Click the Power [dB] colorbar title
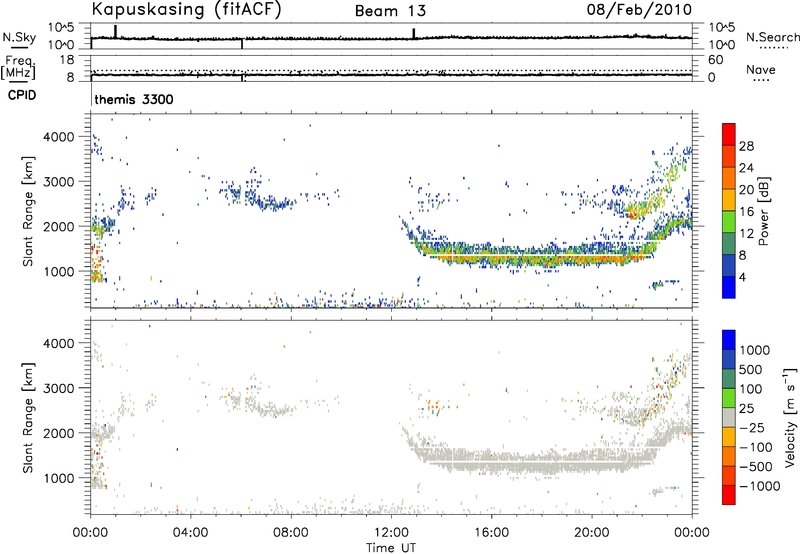The width and height of the screenshot is (800, 554). coord(764,211)
